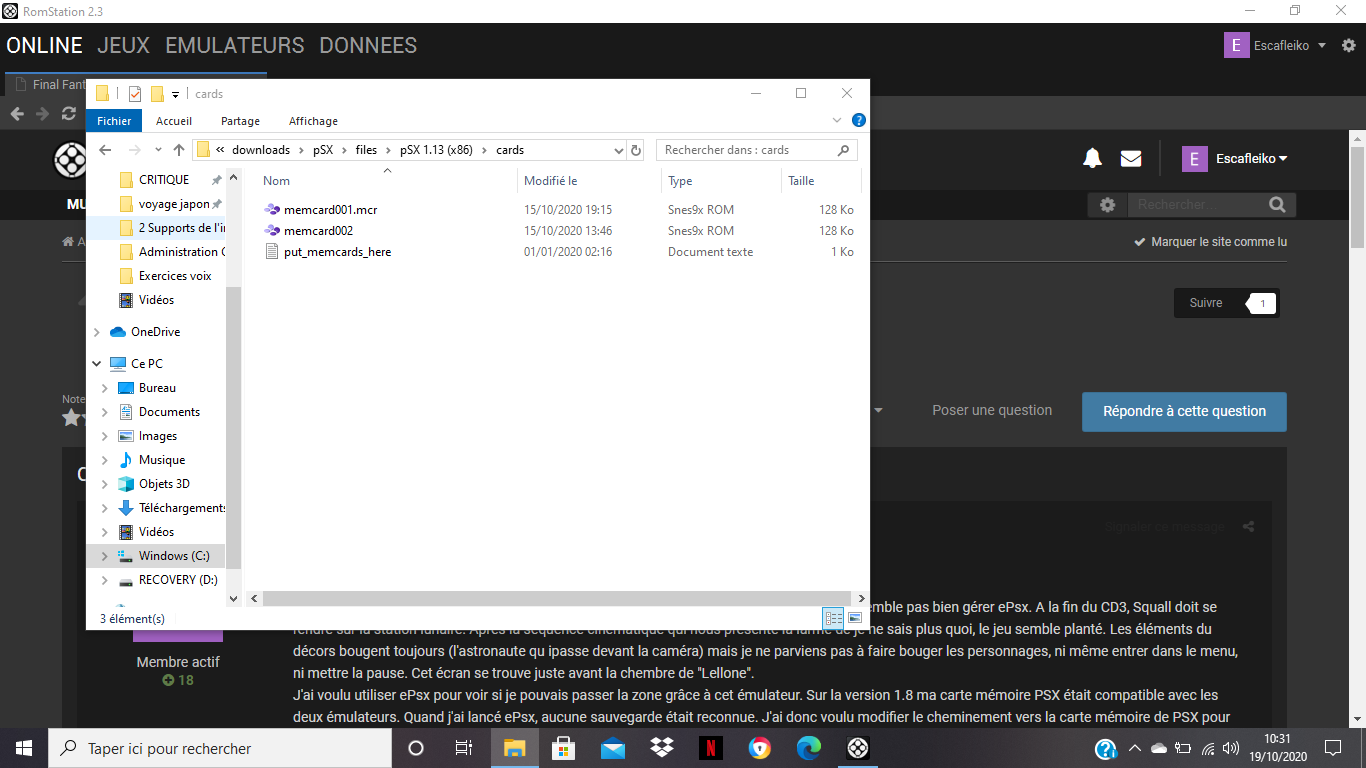Open Netflix from taskbar
Screen dimensions: 1366x768
[x=711, y=748]
